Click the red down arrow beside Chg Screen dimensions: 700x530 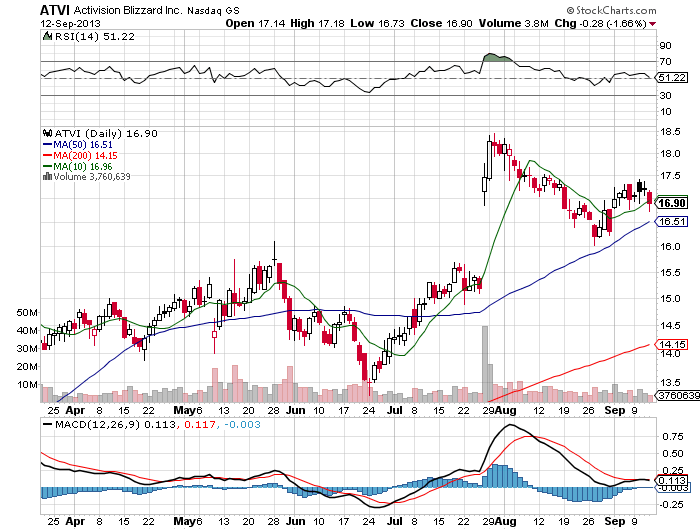[653, 24]
